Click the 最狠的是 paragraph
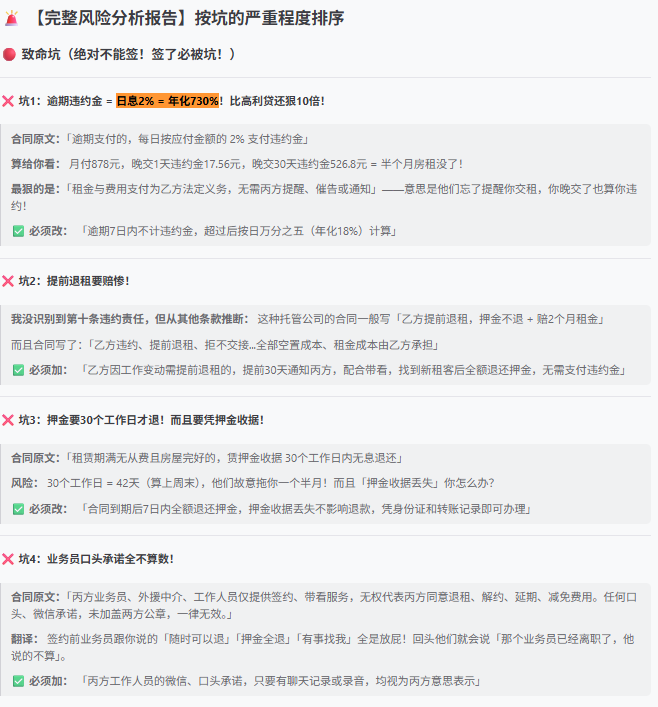The width and height of the screenshot is (658, 707). click(x=325, y=197)
